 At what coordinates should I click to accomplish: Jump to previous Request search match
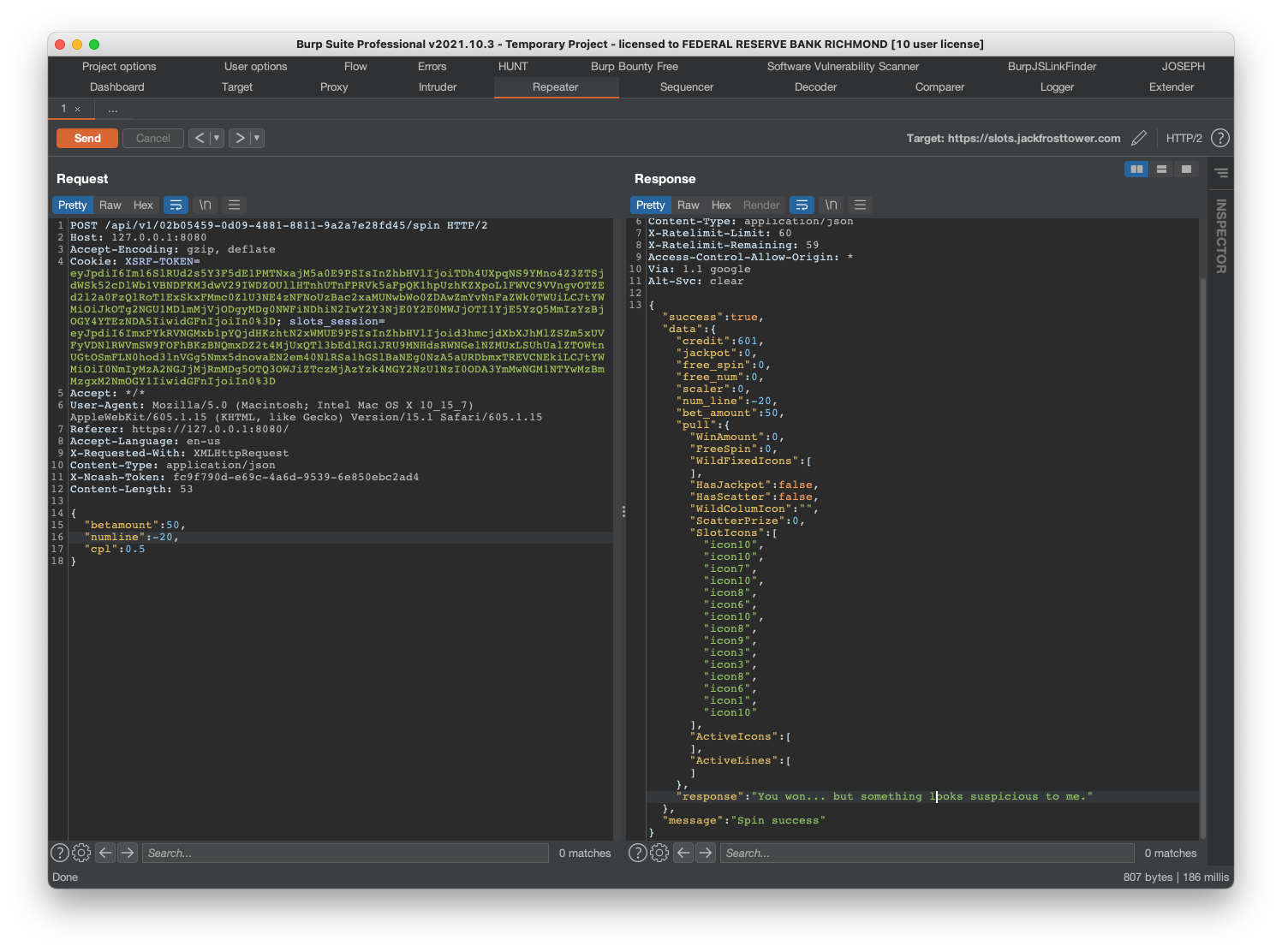pos(105,853)
